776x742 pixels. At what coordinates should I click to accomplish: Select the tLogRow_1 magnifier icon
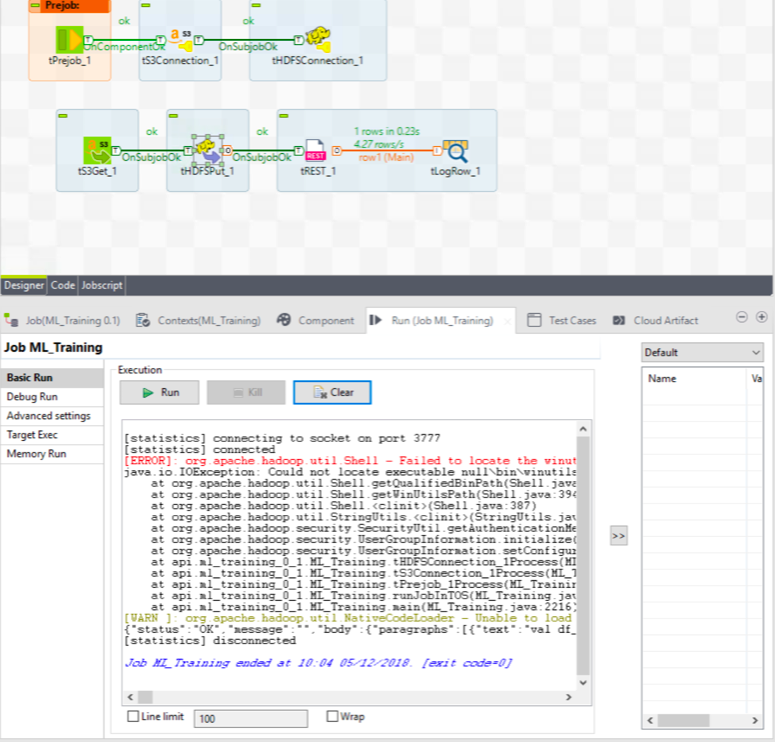tap(456, 151)
